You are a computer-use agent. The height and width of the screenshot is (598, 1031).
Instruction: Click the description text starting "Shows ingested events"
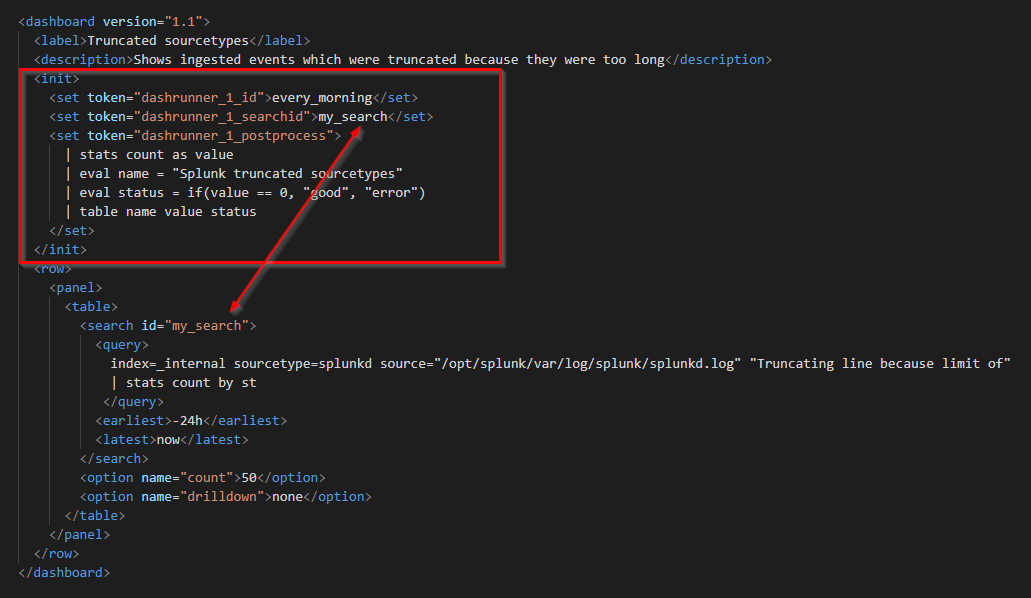coord(399,60)
